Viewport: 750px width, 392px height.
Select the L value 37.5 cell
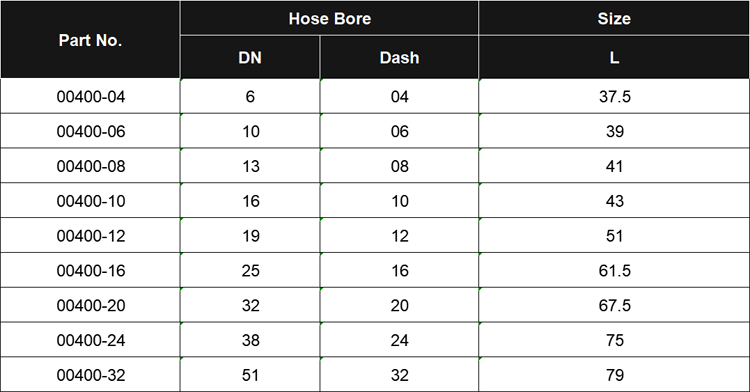(x=614, y=96)
